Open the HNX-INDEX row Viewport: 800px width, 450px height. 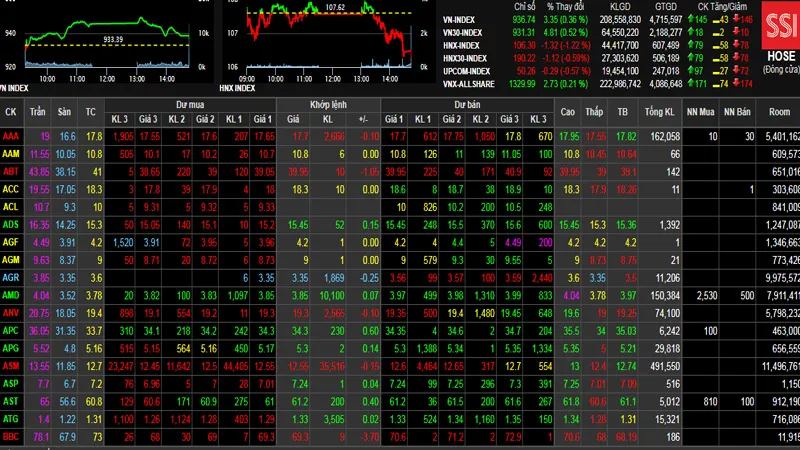(x=598, y=45)
